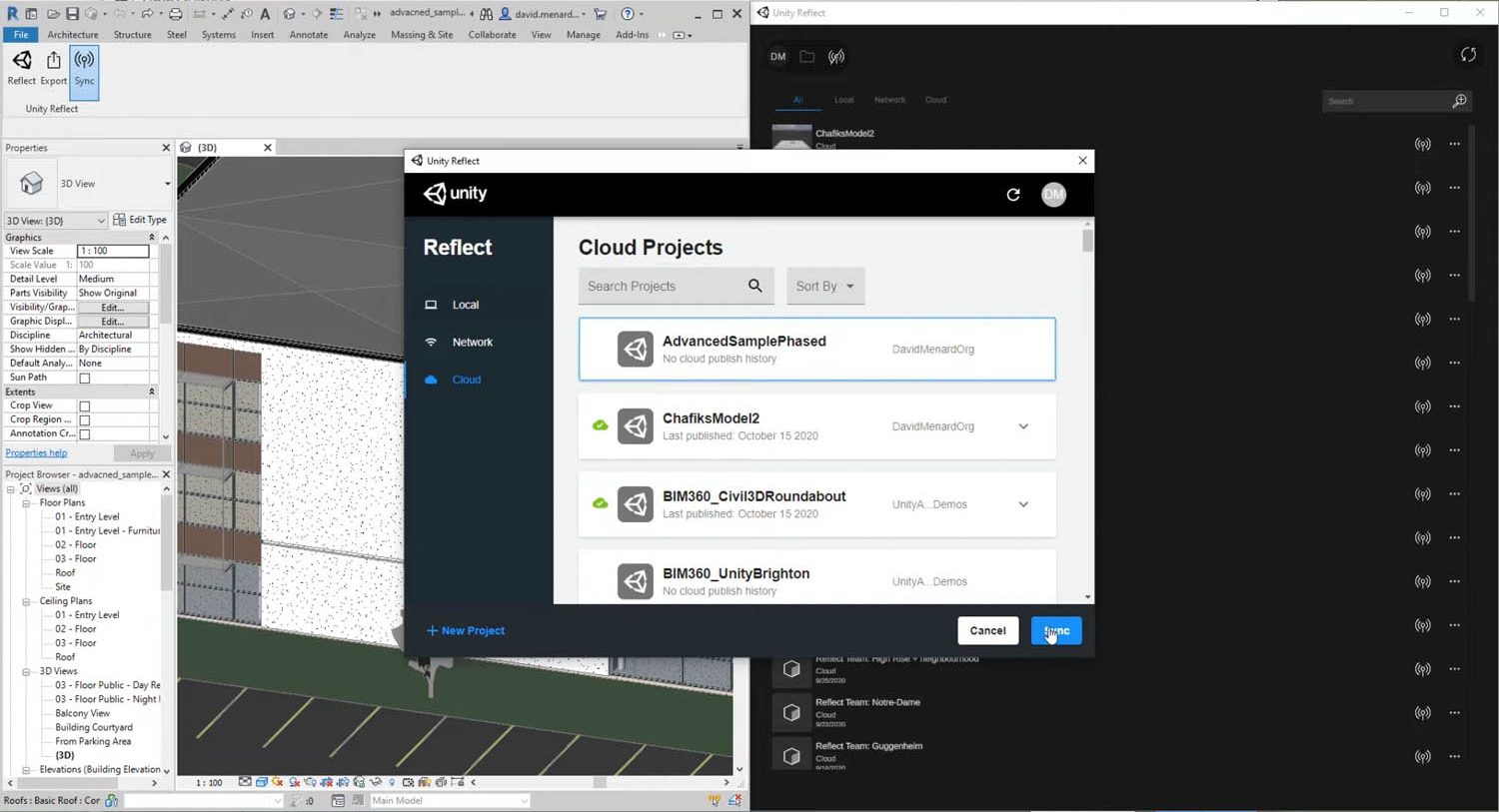Select the Network section in Reflect sidebar
The image size is (1499, 812).
(x=473, y=342)
